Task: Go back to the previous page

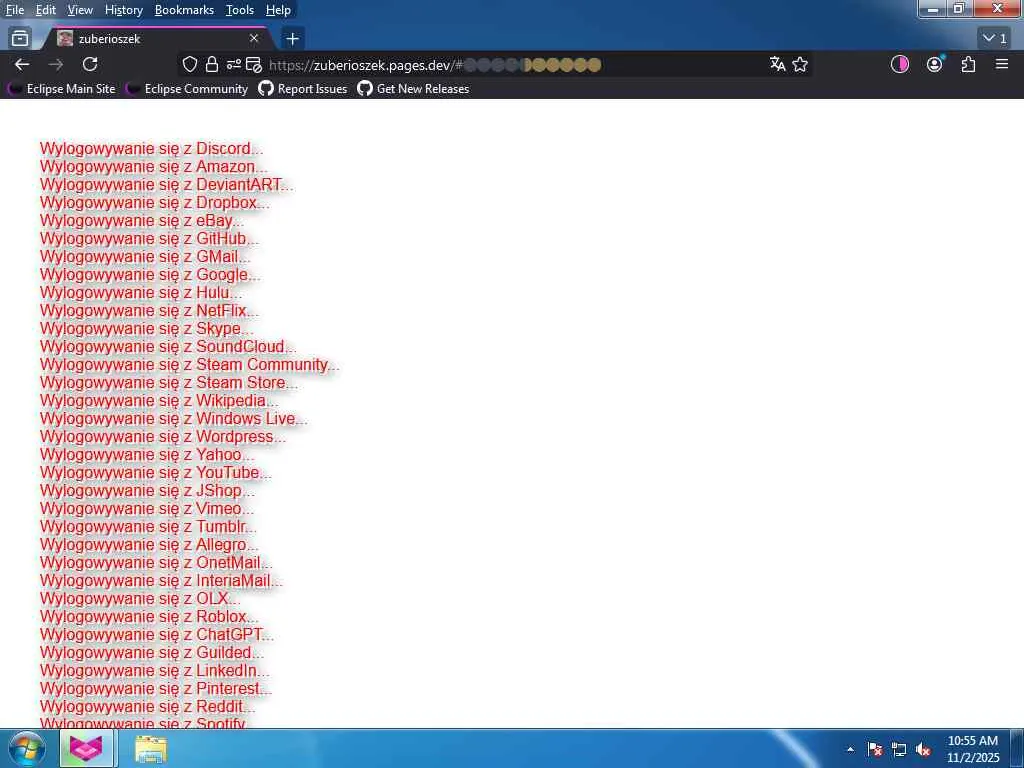Action: [22, 64]
